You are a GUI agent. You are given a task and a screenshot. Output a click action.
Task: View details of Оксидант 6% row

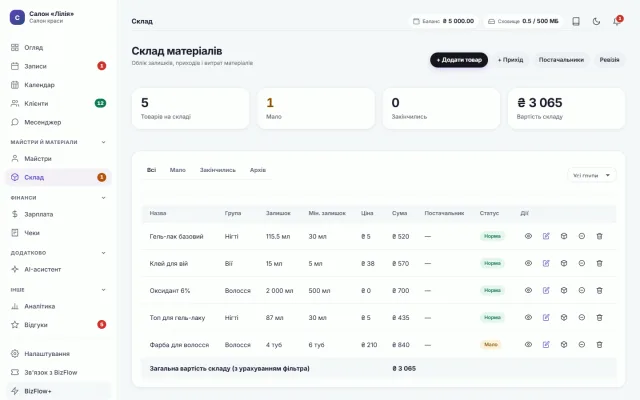(x=528, y=290)
